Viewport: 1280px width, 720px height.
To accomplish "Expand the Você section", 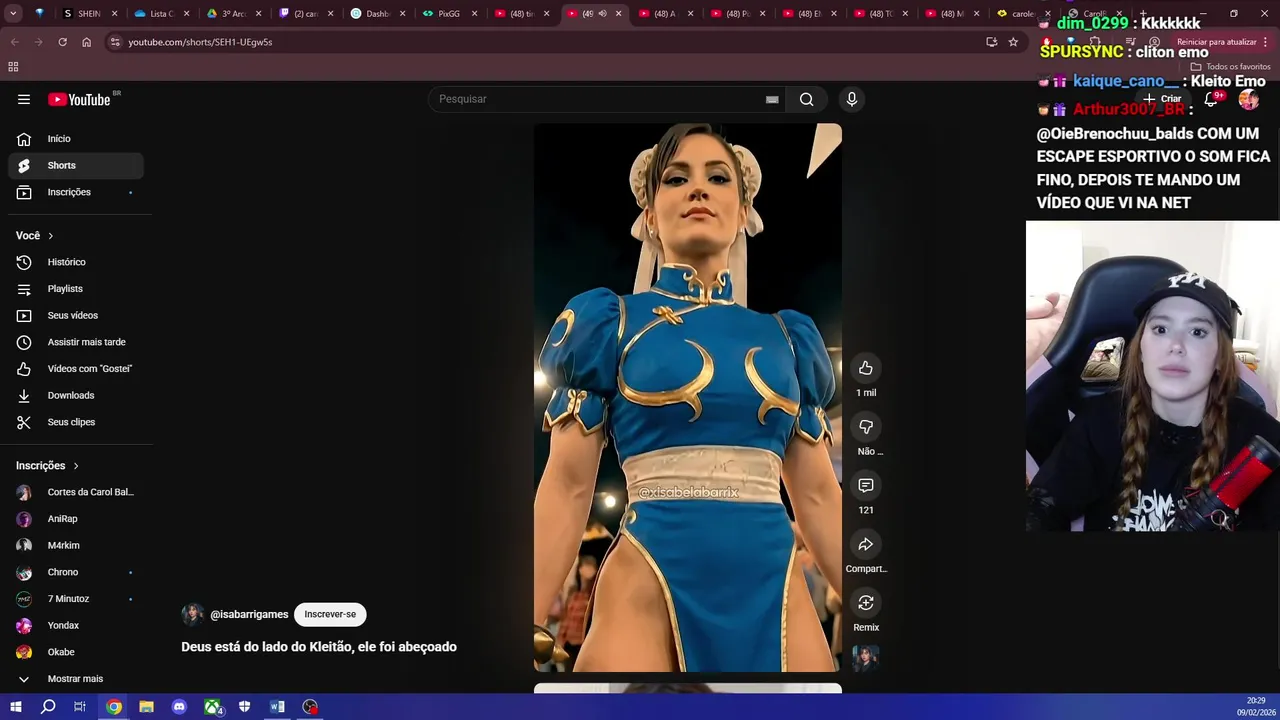I will click(x=35, y=236).
